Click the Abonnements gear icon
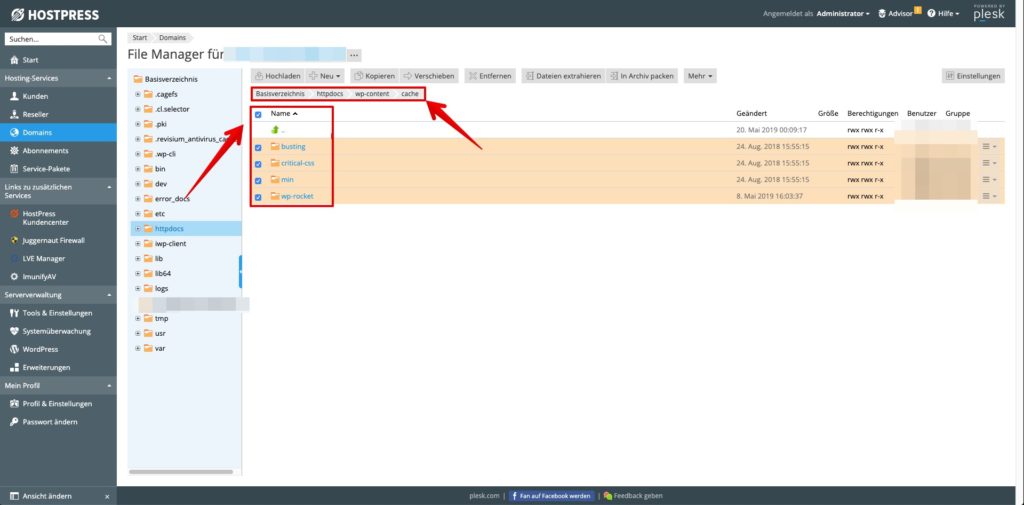Image resolution: width=1024 pixels, height=505 pixels. [x=14, y=150]
